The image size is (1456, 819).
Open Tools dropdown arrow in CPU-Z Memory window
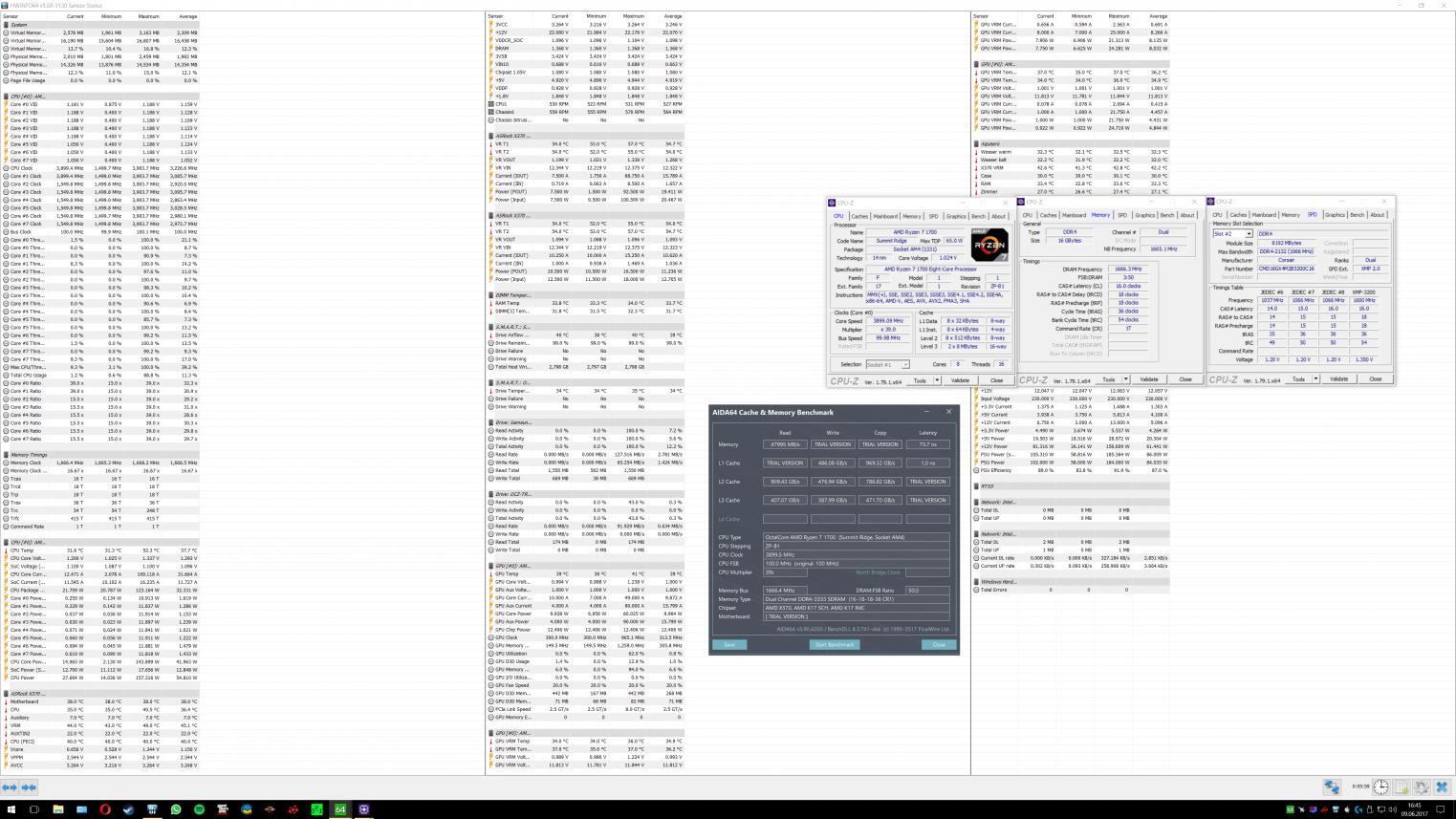pos(1126,379)
